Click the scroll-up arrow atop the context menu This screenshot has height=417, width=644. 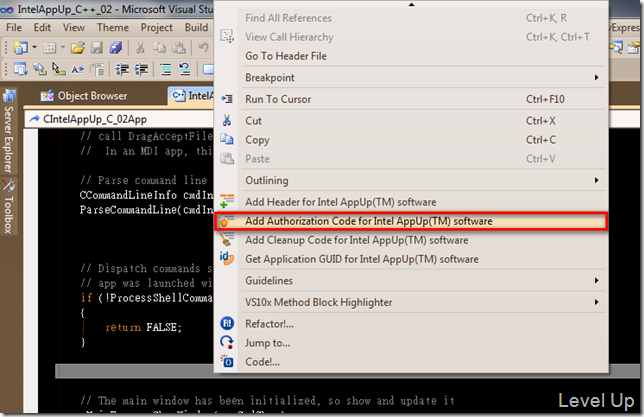click(x=411, y=5)
